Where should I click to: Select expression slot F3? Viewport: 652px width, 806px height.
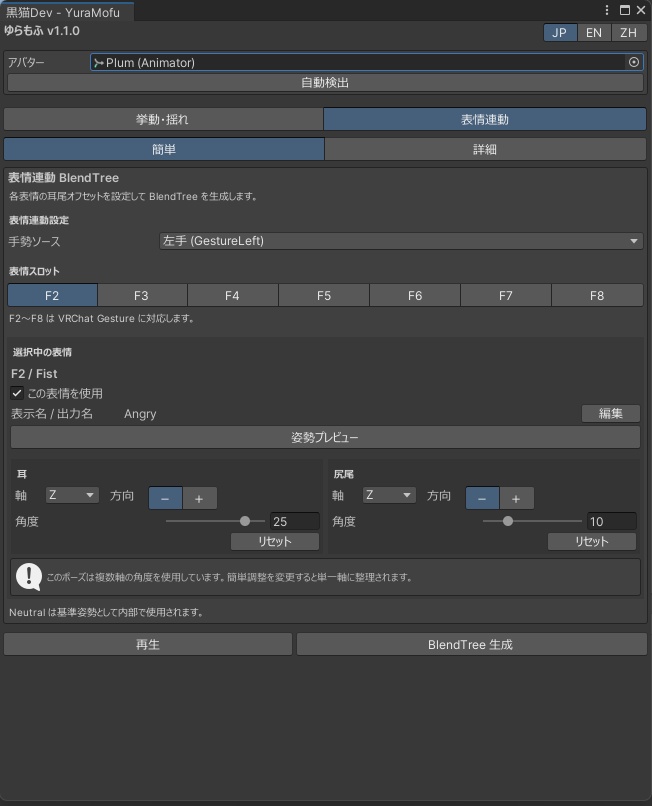click(x=141, y=296)
